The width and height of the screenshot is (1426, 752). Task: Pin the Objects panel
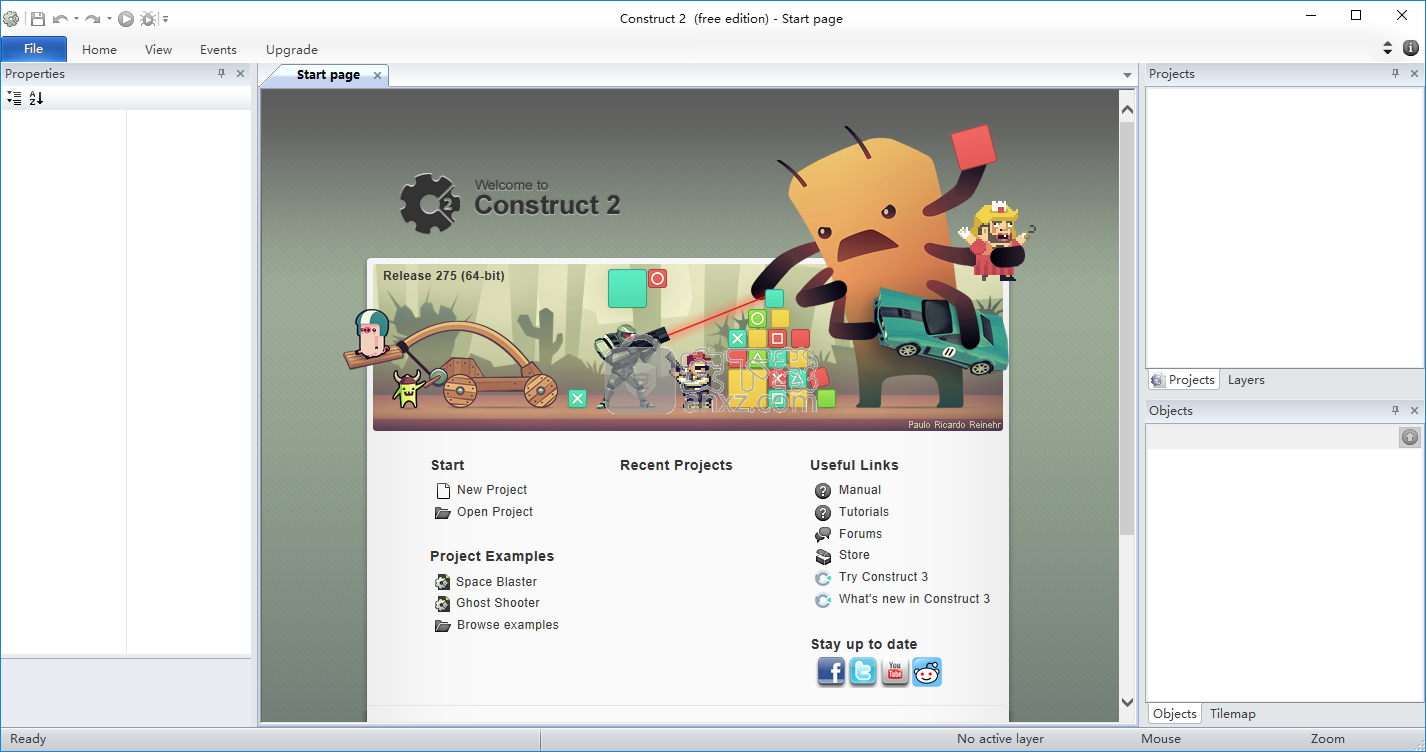(1396, 411)
